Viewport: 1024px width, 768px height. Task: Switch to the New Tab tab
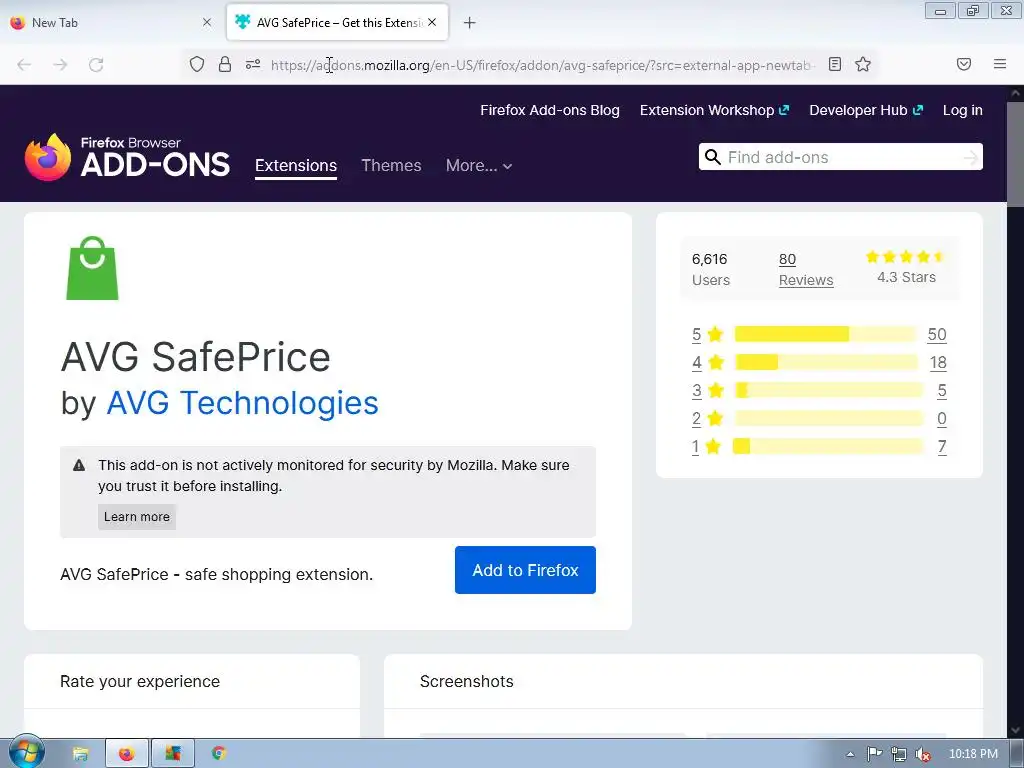pyautogui.click(x=111, y=22)
